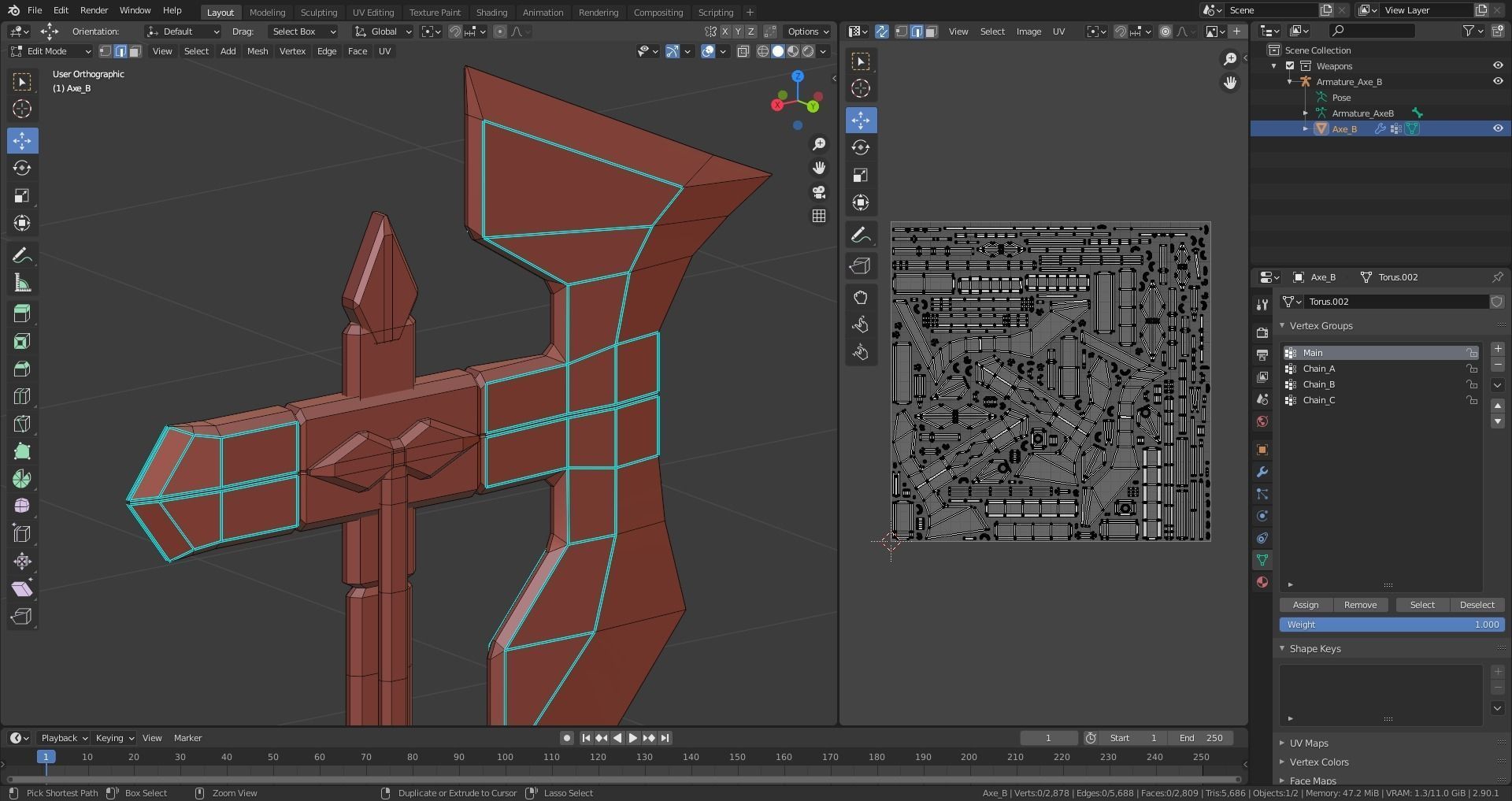Open the Options dropdown in viewport header
This screenshot has height=801, width=1512.
click(809, 32)
